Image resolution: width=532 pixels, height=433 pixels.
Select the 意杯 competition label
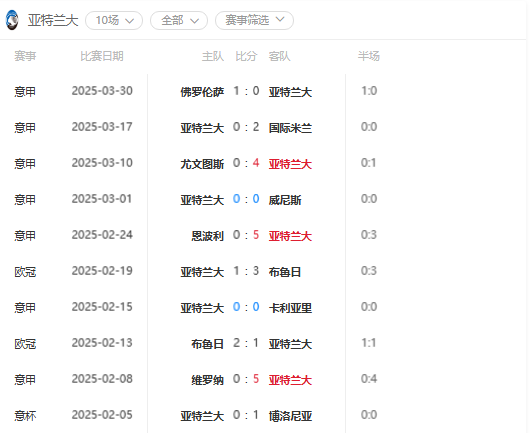tap(25, 416)
